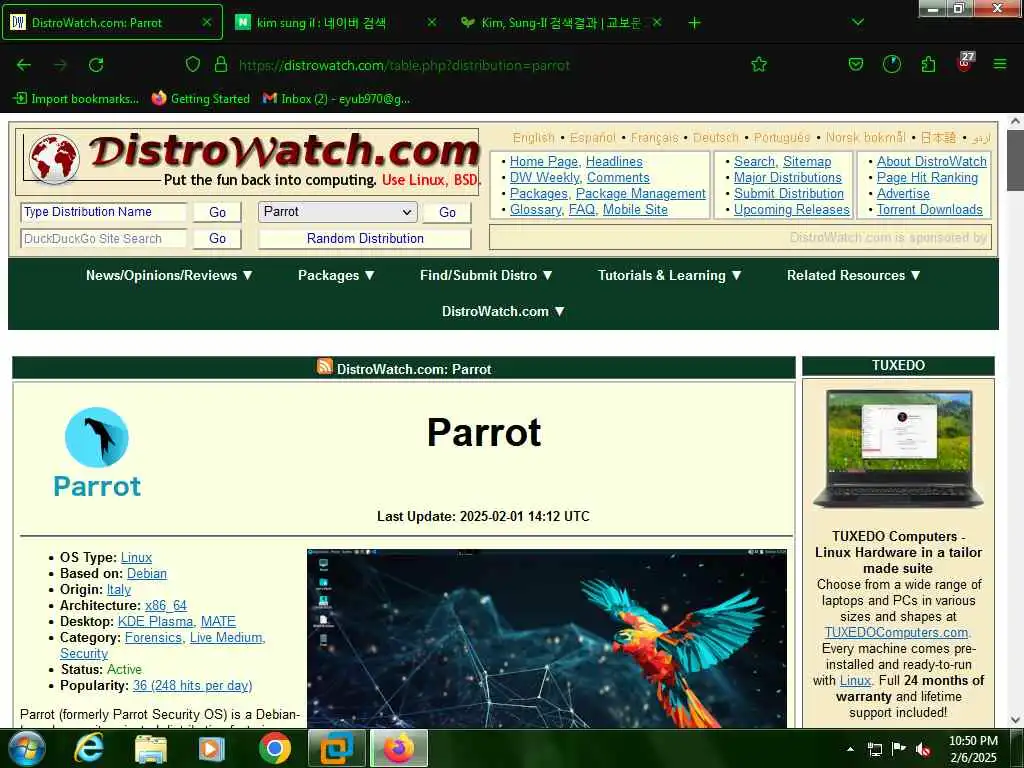
Task: Close the DistroWatch.com: Parrot tab
Action: point(206,22)
